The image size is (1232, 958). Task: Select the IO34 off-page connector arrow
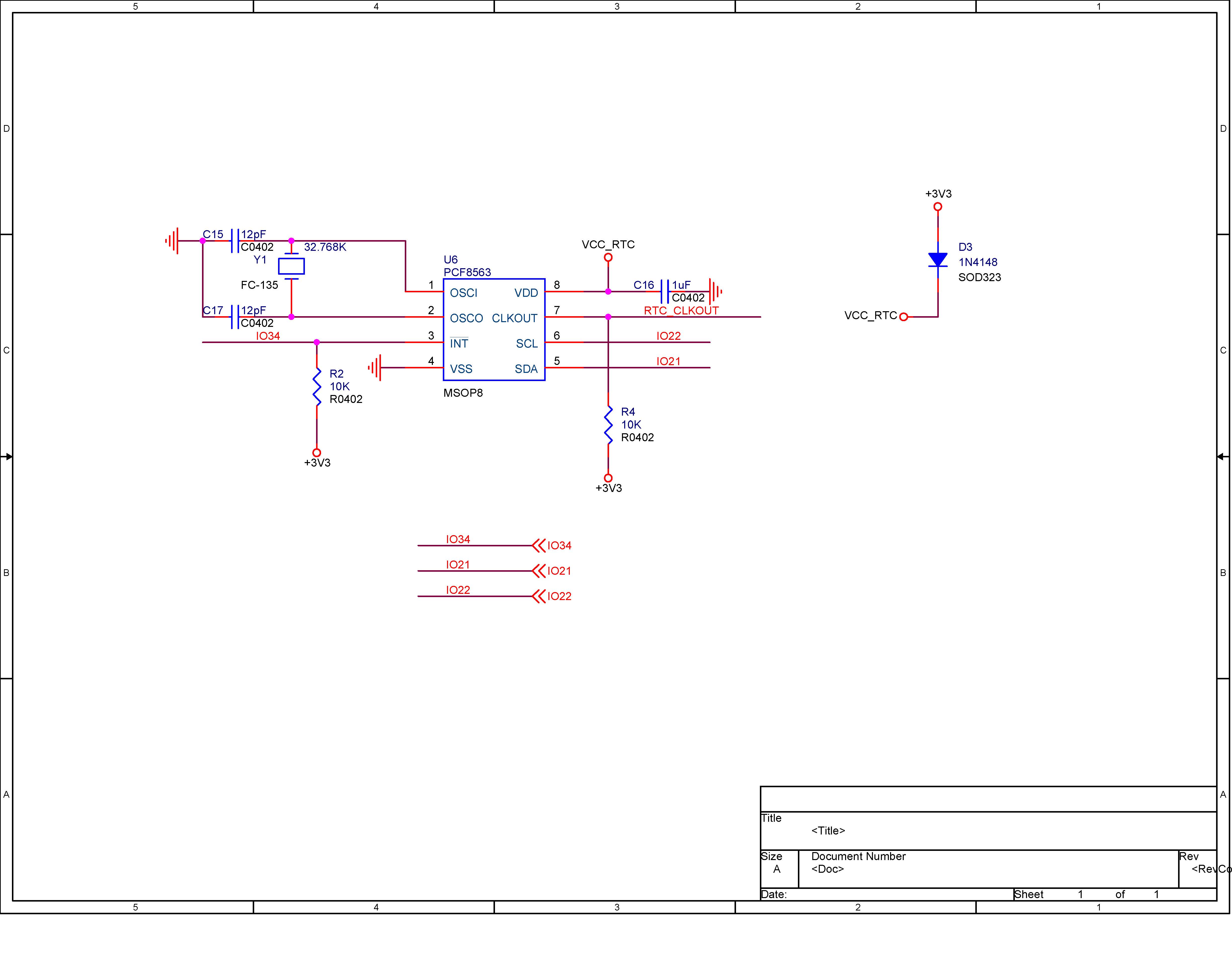click(x=539, y=546)
